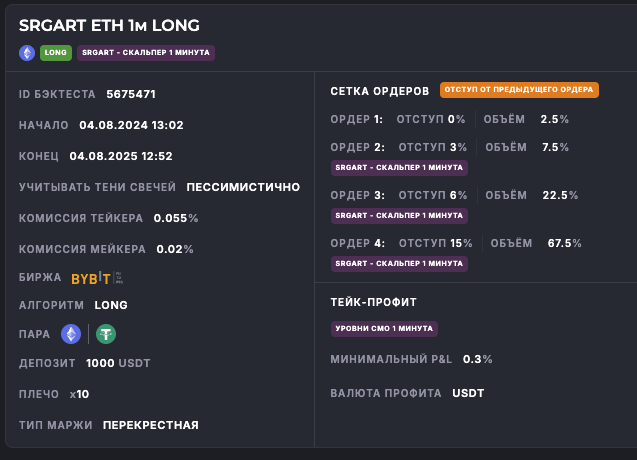Click the green LONG badge in header
This screenshot has width=637, height=460.
click(56, 53)
